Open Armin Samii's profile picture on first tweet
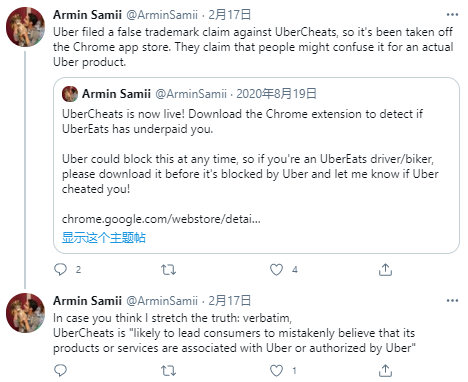468x382 pixels. click(25, 27)
